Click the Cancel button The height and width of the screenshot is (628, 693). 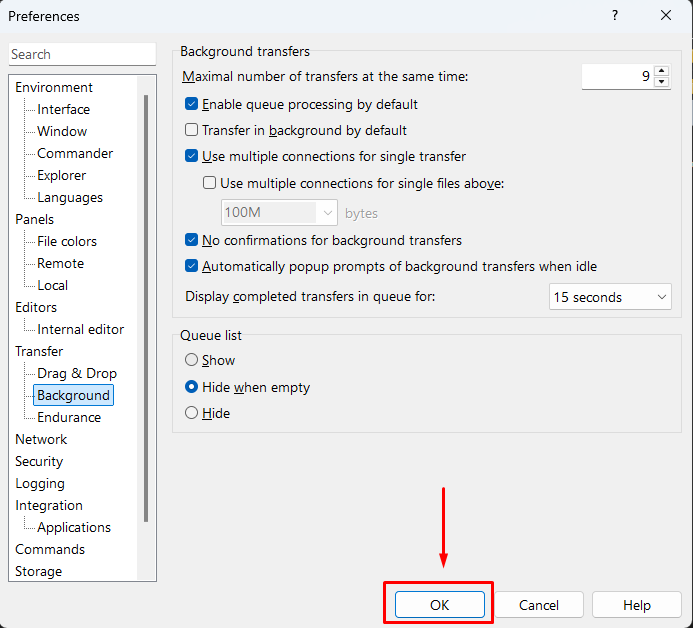(539, 605)
